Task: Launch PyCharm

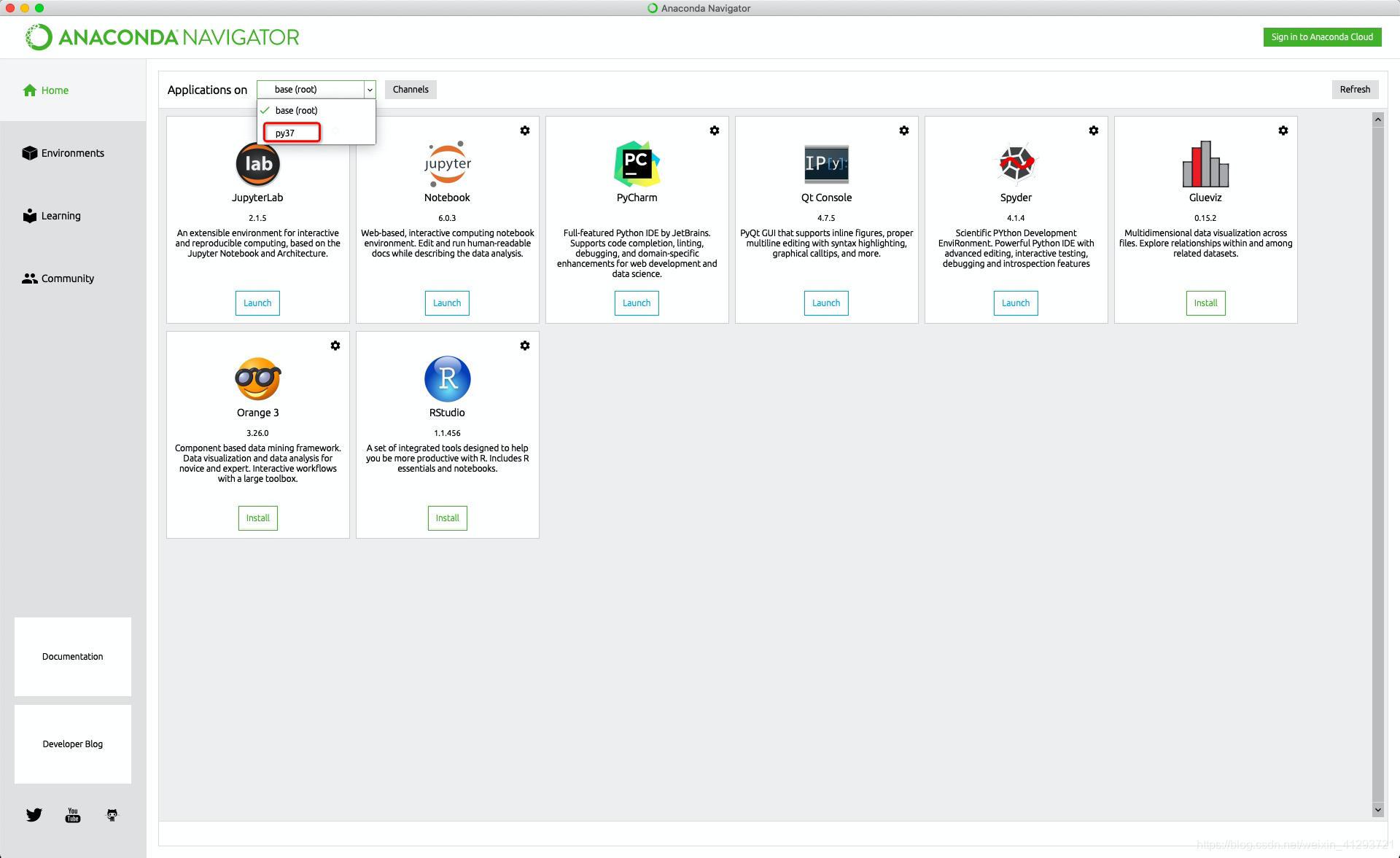Action: pos(637,303)
